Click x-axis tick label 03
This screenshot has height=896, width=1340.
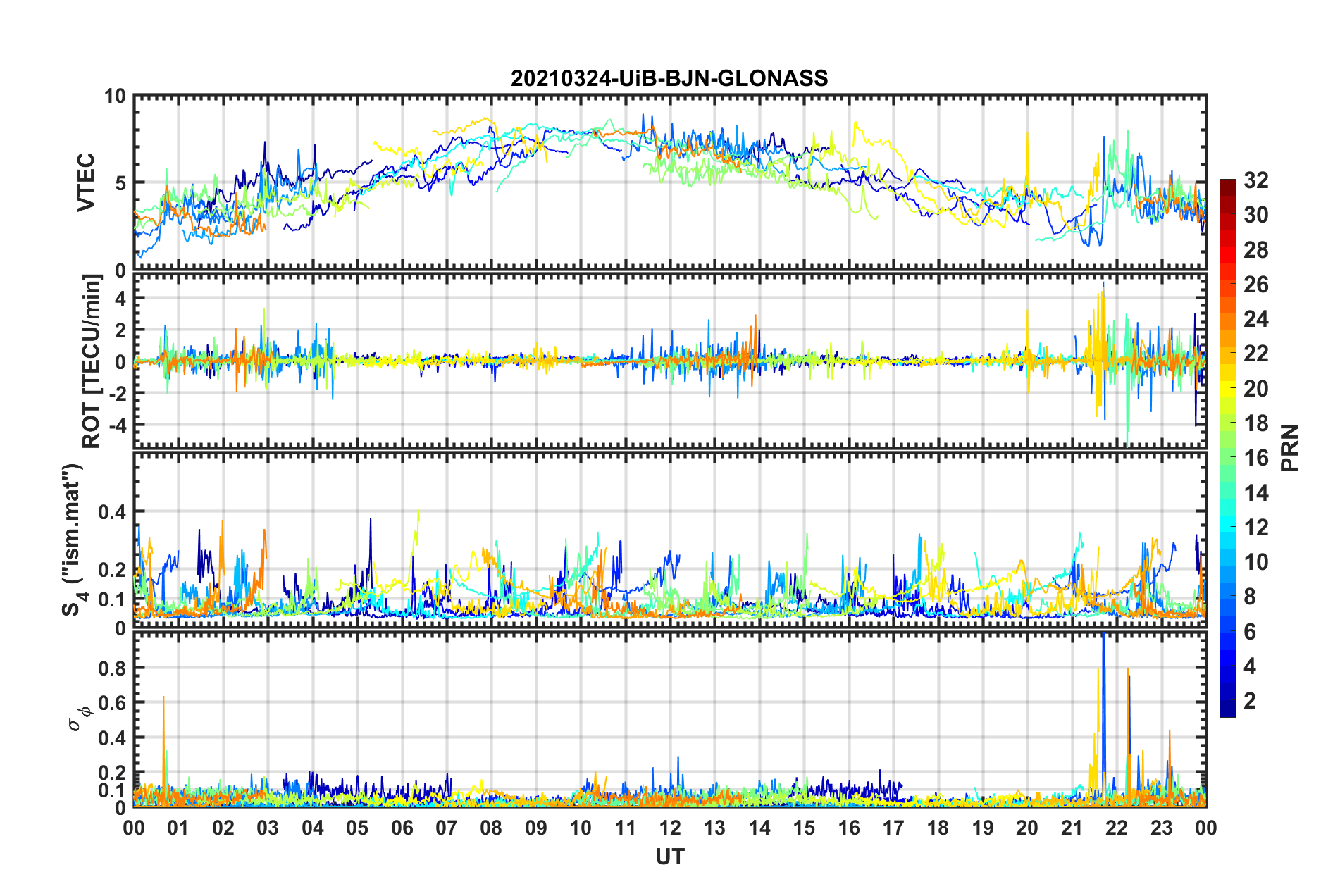tap(268, 828)
